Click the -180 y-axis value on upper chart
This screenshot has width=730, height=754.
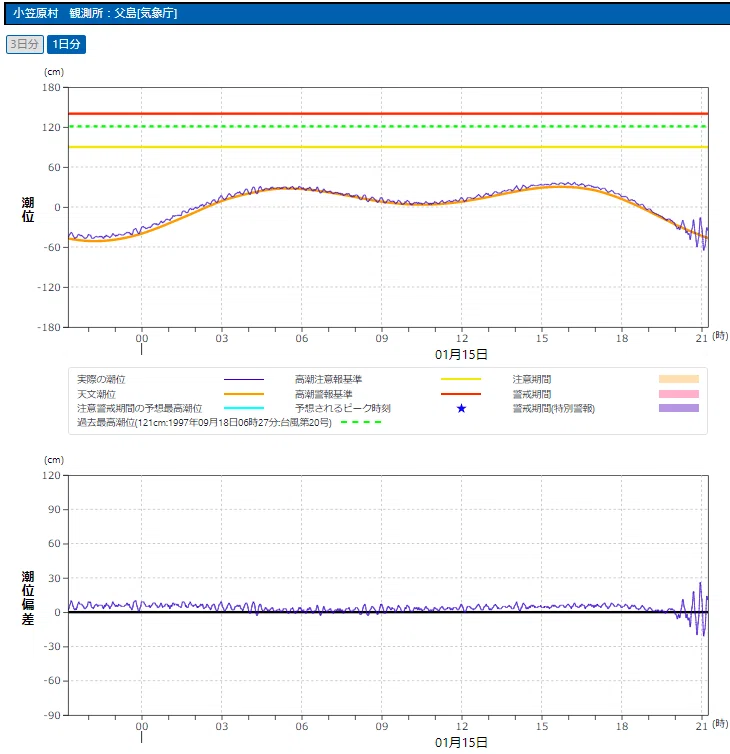(49, 327)
